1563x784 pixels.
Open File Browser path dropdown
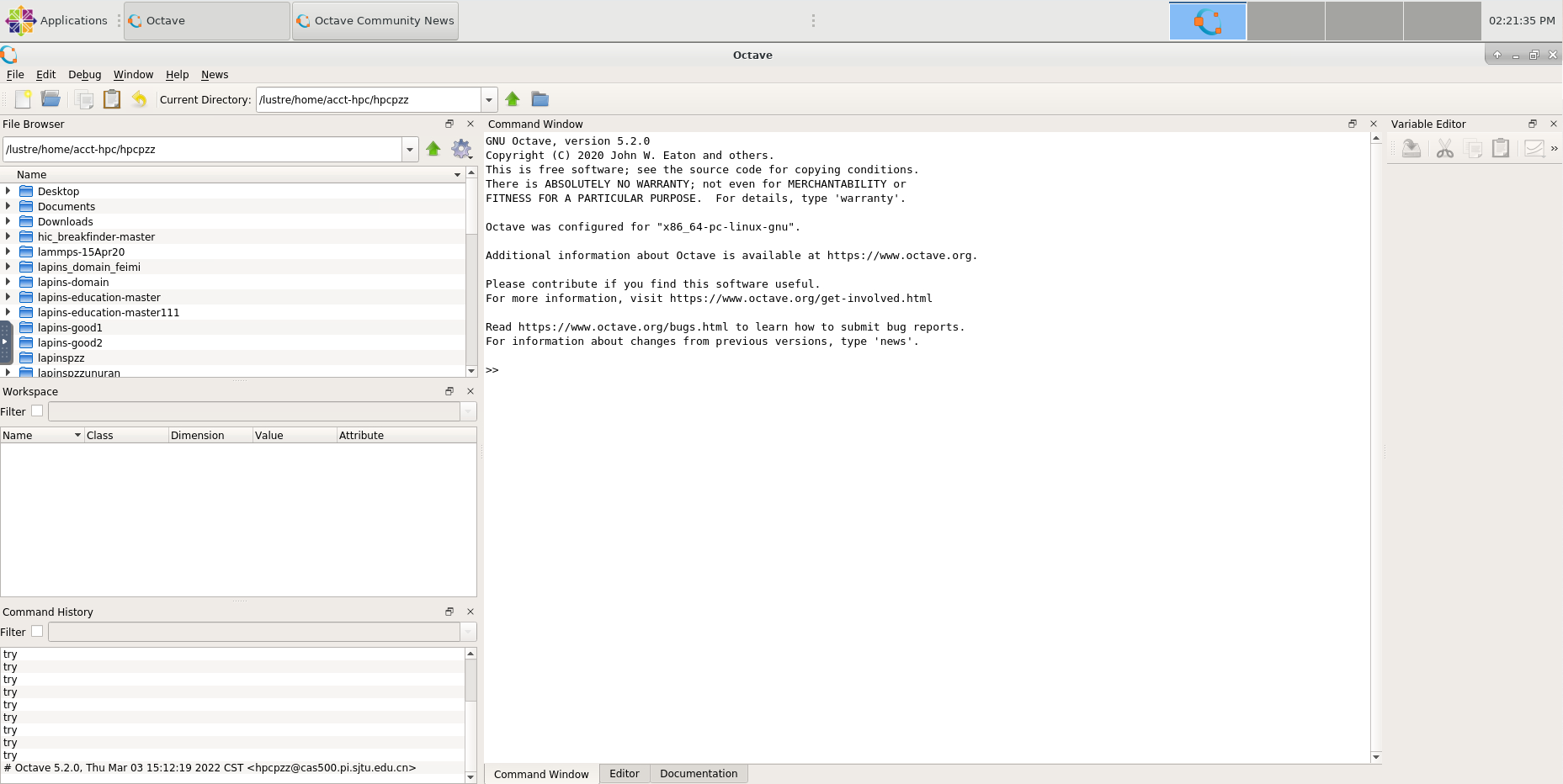(410, 150)
